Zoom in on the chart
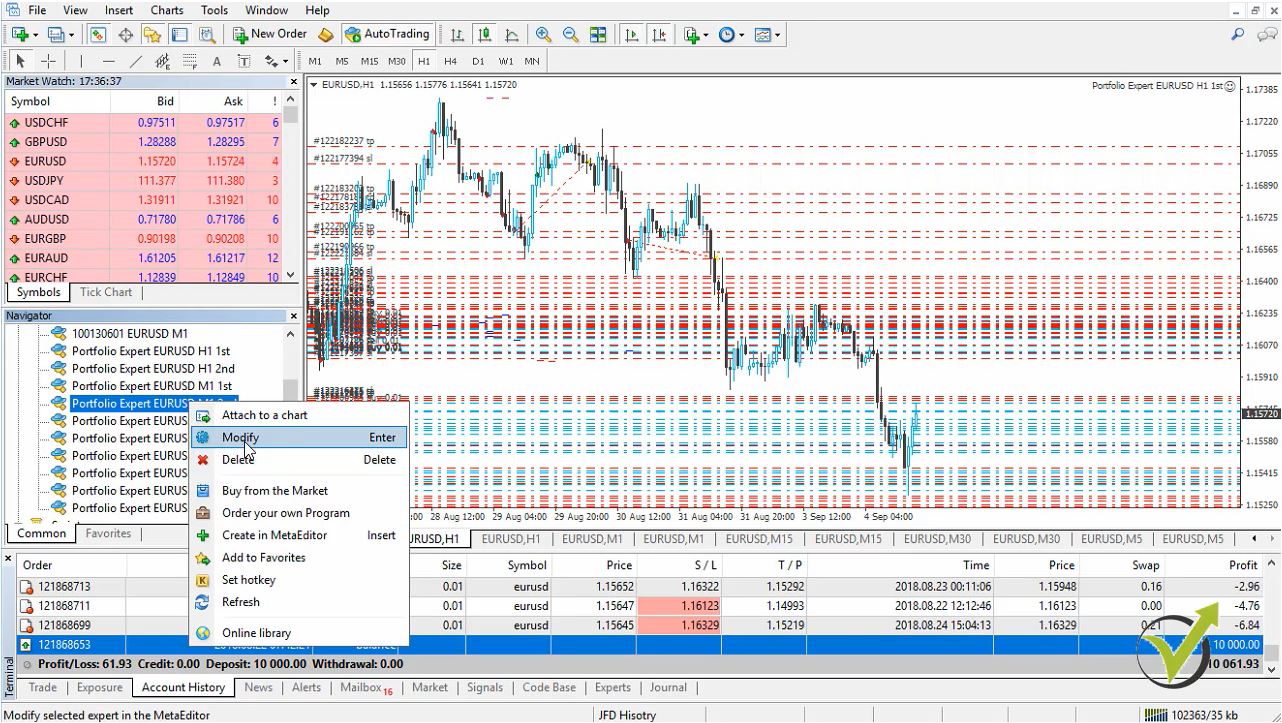This screenshot has width=1282, height=723. 543,35
